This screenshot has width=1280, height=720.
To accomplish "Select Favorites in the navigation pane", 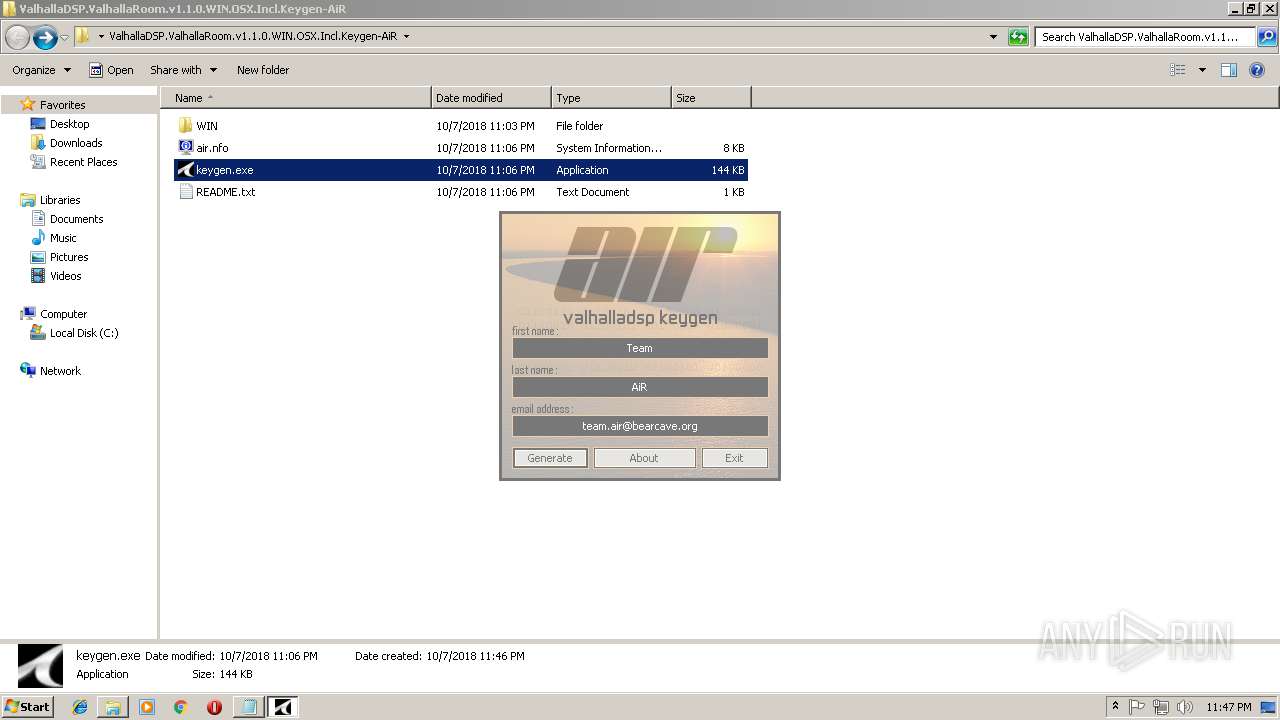I will click(x=62, y=105).
